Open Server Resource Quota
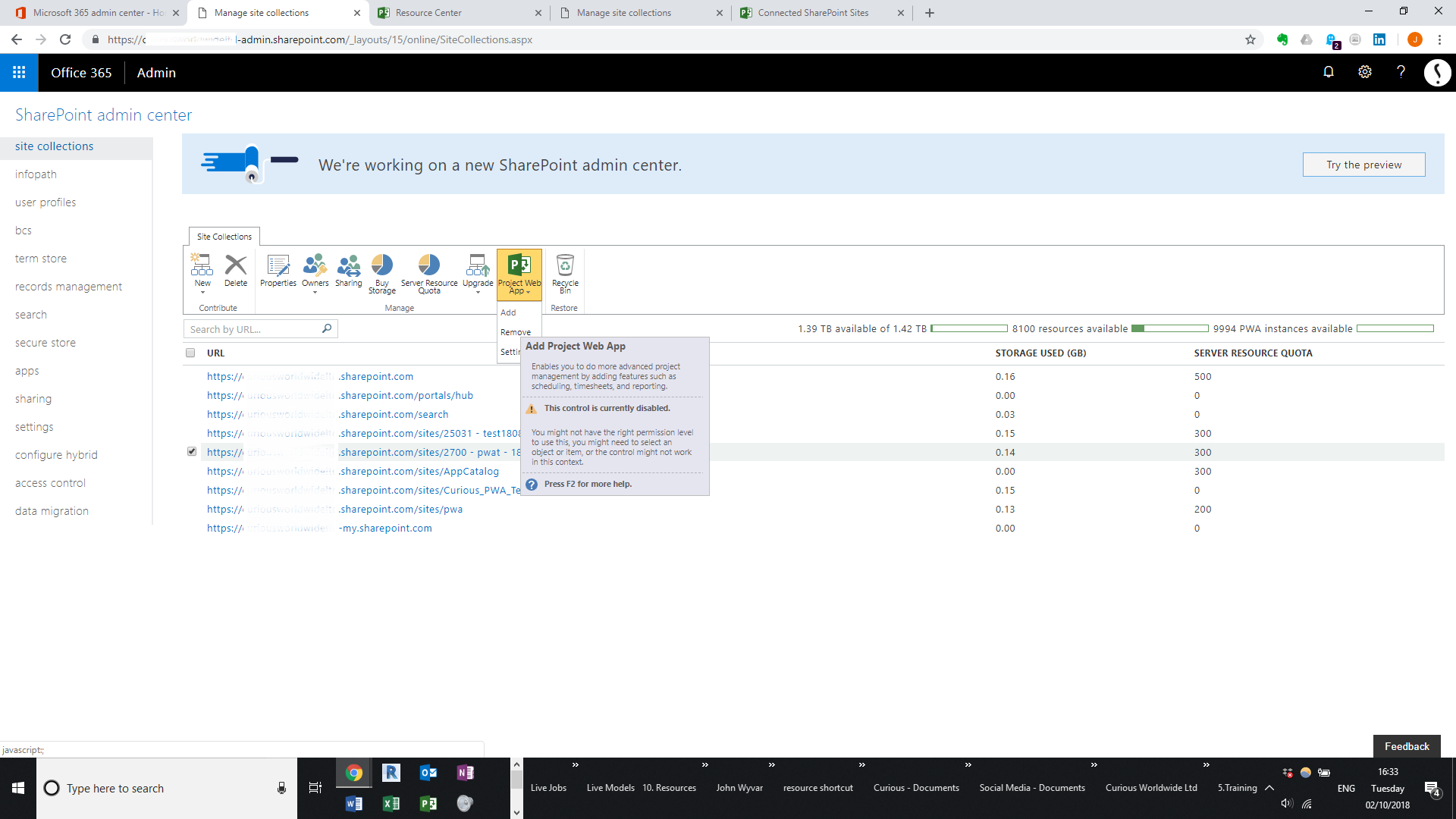 429,273
